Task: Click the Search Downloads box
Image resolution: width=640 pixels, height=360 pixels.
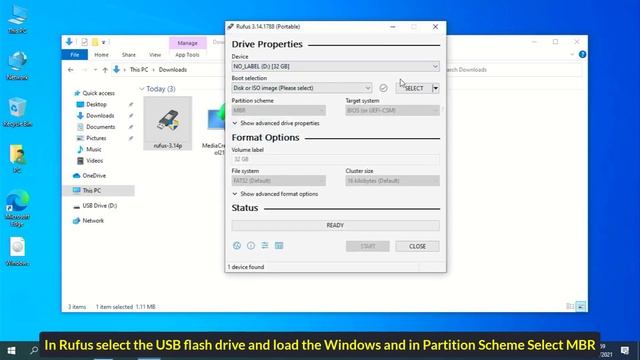Action: (514, 70)
